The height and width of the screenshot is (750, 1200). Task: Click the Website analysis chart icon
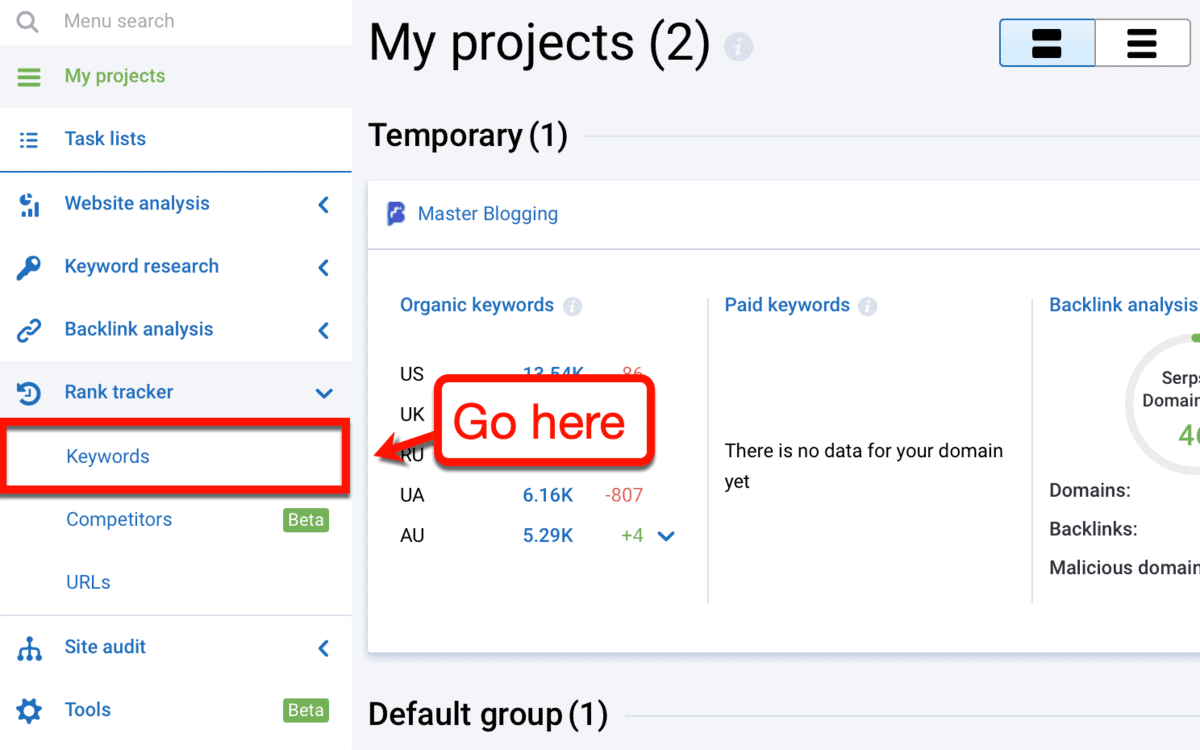pos(29,204)
